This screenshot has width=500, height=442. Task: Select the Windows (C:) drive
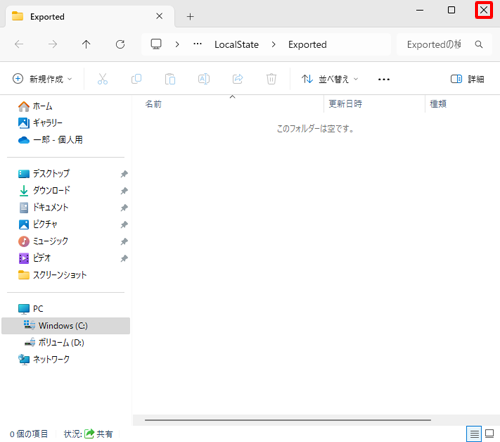(66, 326)
